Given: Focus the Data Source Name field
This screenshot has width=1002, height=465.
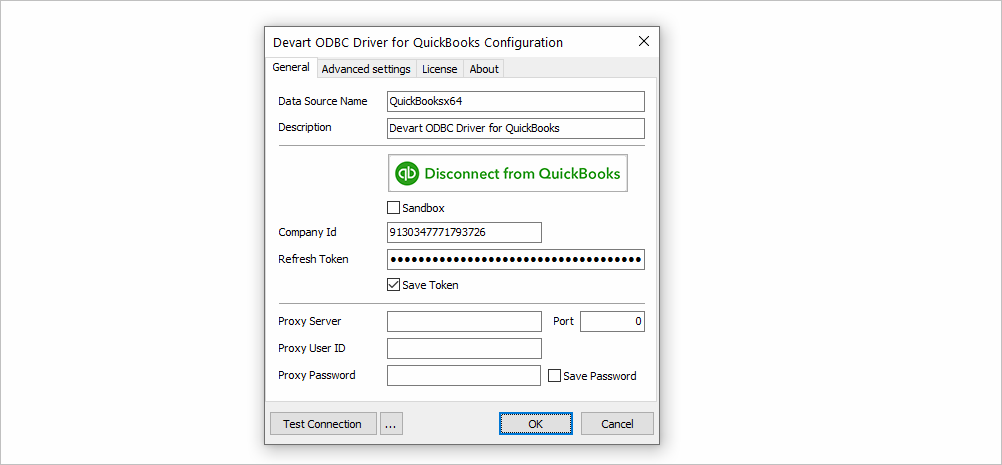Looking at the screenshot, I should (x=516, y=102).
